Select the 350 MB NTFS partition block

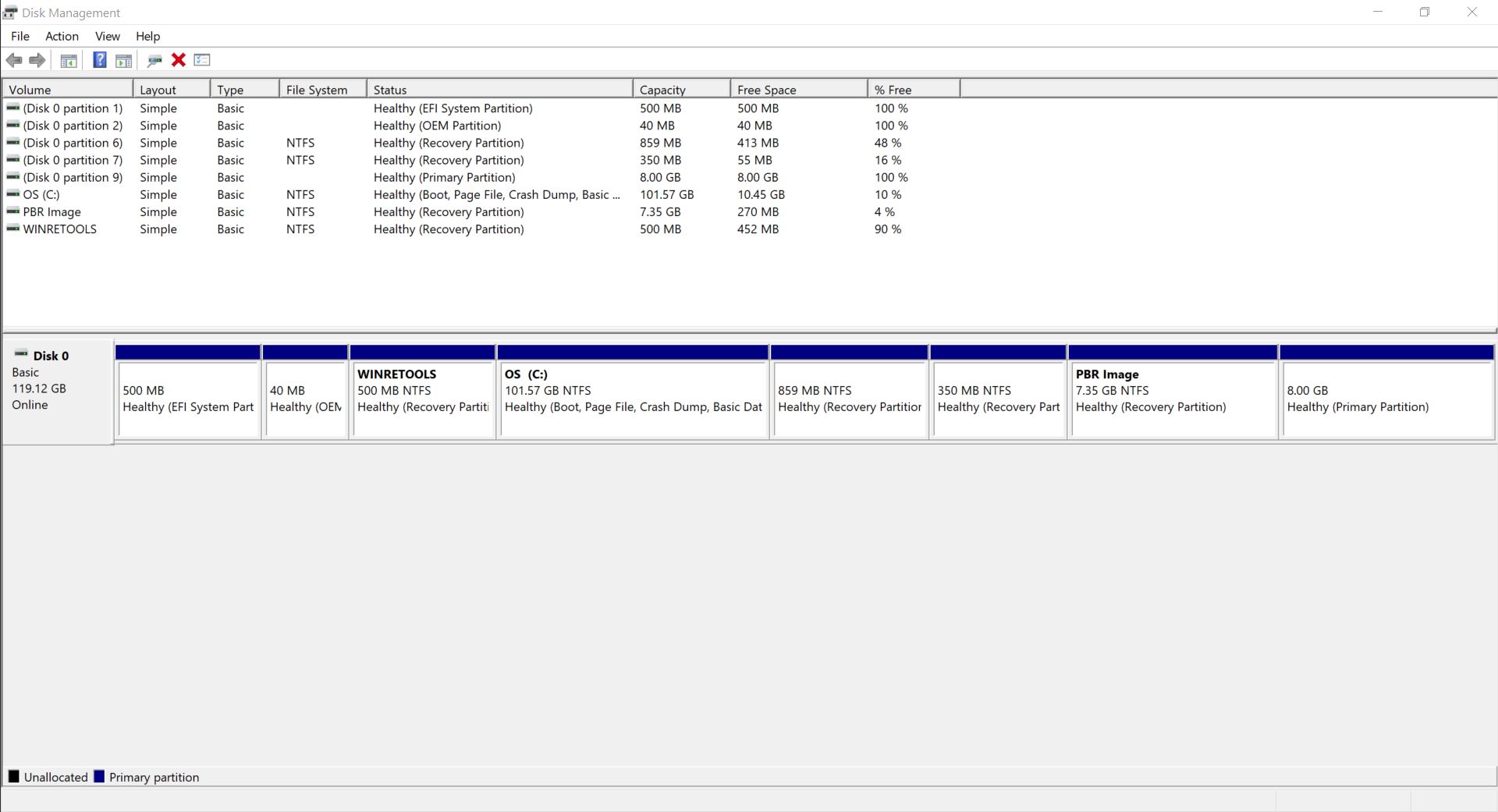(x=998, y=392)
